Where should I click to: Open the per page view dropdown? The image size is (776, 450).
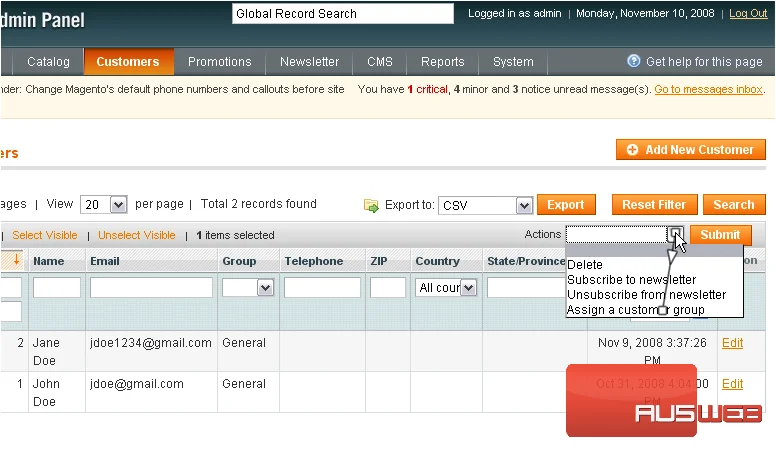104,204
